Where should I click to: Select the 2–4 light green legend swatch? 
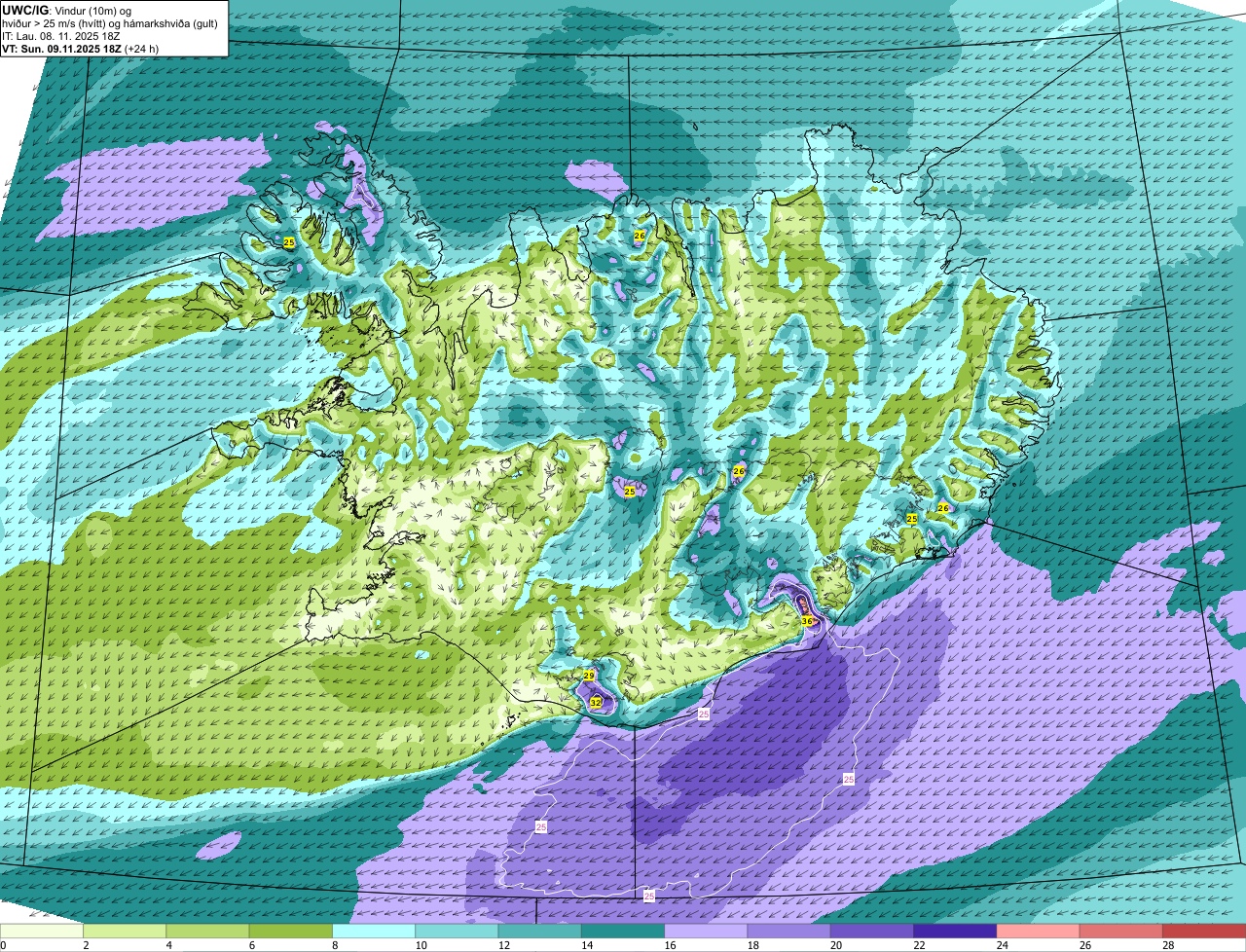point(125,932)
